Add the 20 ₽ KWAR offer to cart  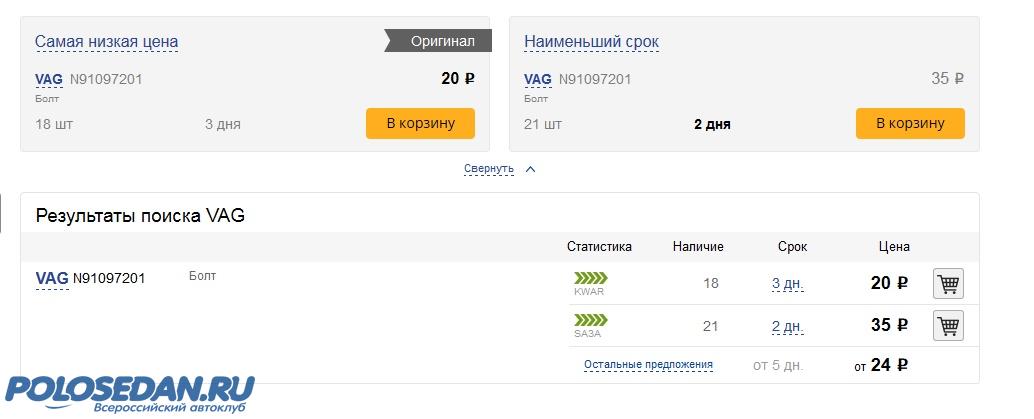[x=948, y=284]
